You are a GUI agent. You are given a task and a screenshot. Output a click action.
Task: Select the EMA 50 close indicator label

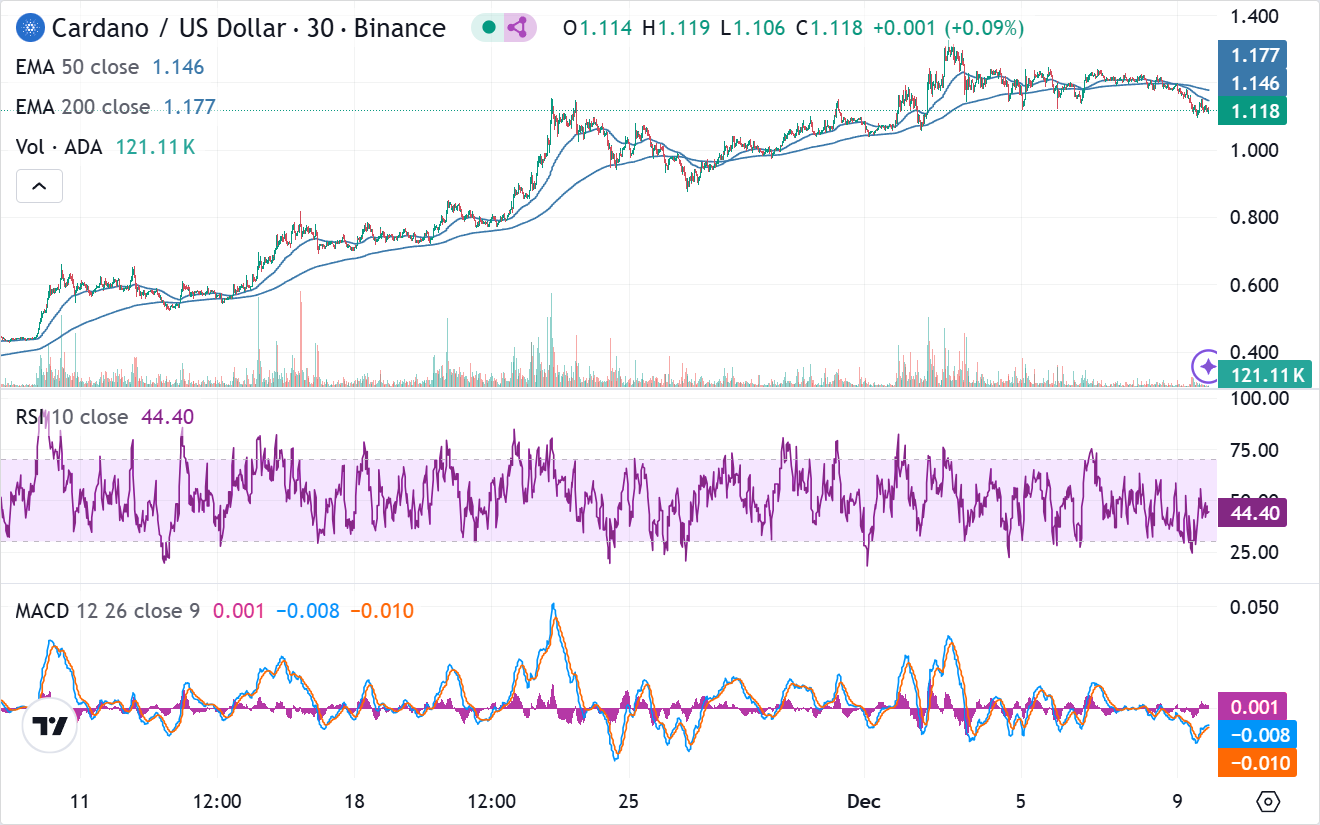tap(79, 67)
